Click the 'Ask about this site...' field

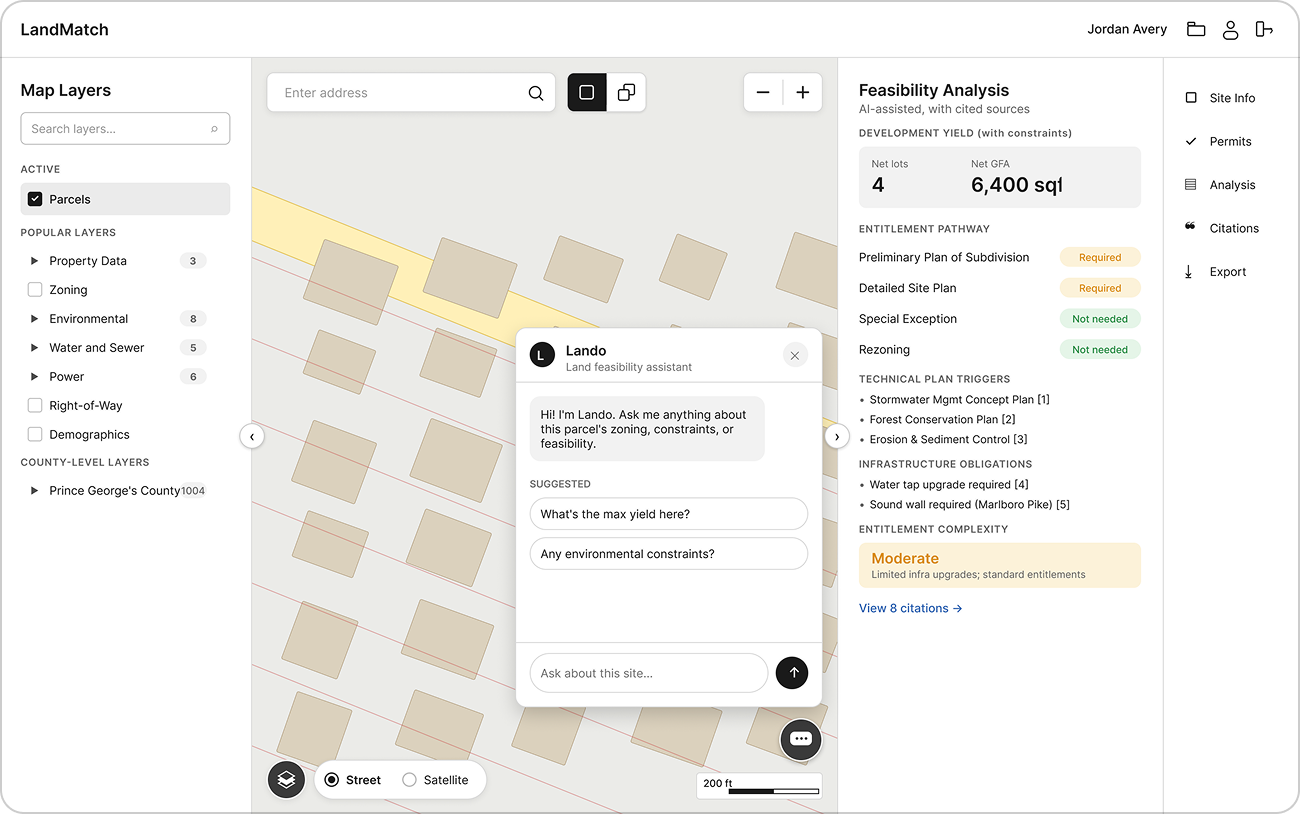click(x=648, y=673)
